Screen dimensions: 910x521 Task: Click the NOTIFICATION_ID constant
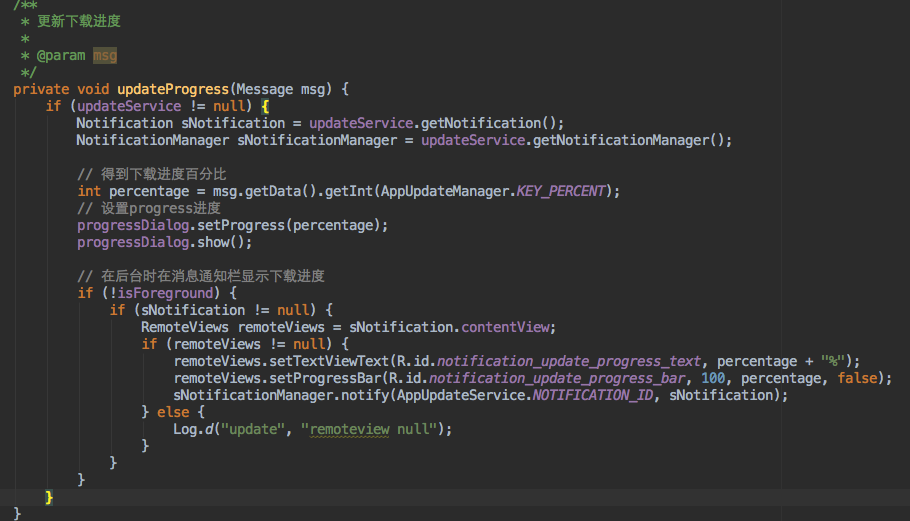pos(593,395)
